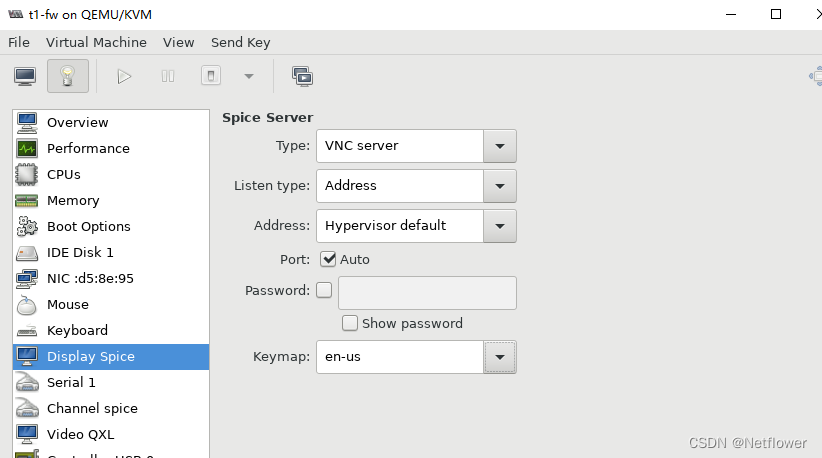Click the Video QXL monitor icon

[x=27, y=434]
